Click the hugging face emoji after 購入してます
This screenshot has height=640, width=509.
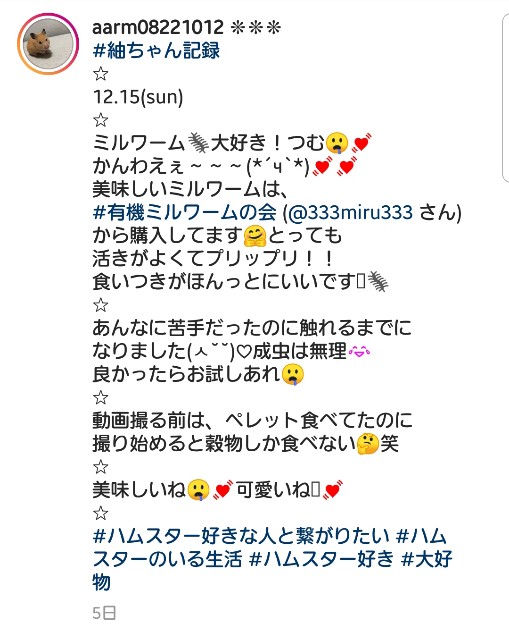[x=255, y=236]
